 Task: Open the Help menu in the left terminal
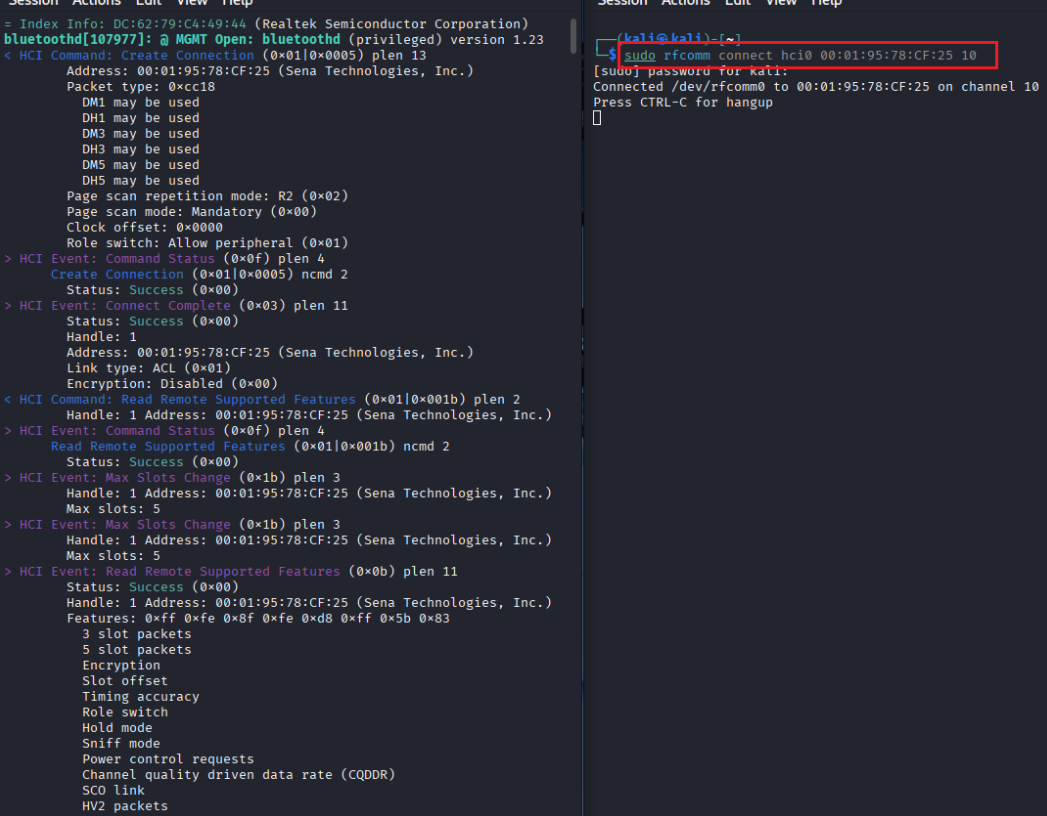[x=236, y=3]
